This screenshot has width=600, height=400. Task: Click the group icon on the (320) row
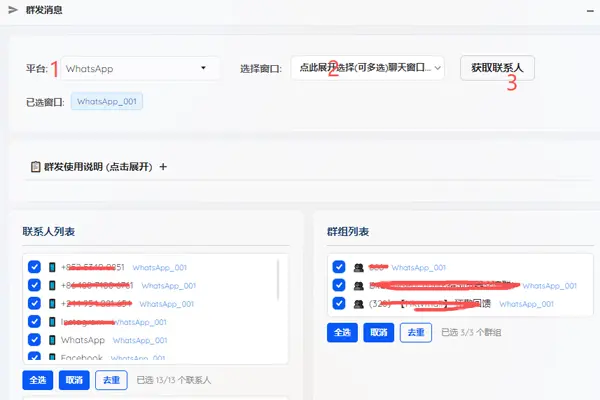359,304
